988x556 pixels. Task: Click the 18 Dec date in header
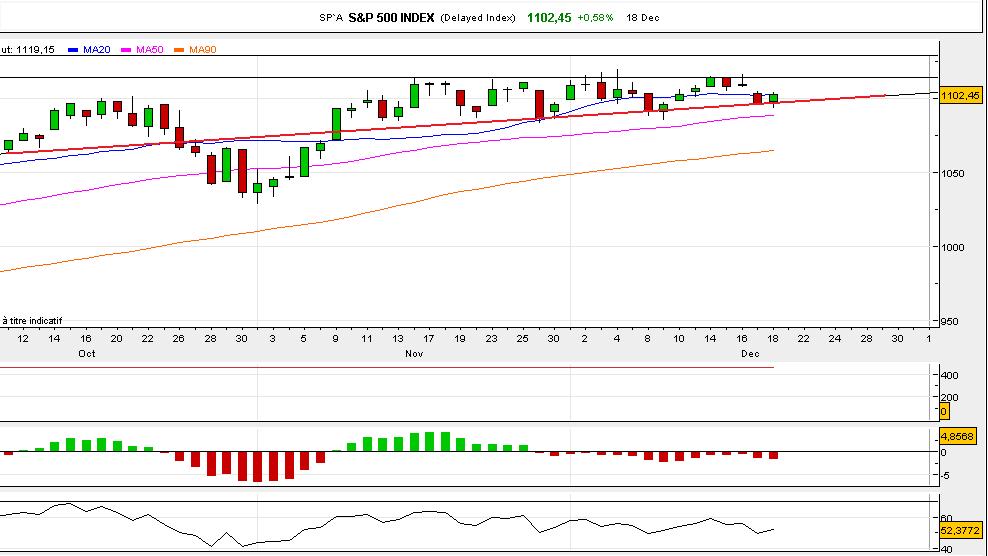coord(643,18)
